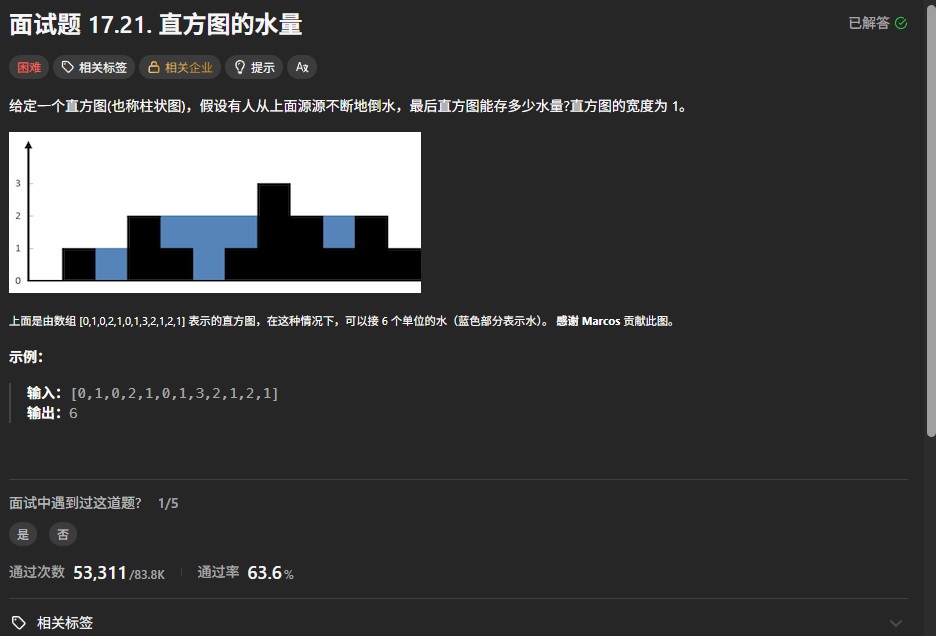Click the 1/5 counter text

click(x=168, y=503)
